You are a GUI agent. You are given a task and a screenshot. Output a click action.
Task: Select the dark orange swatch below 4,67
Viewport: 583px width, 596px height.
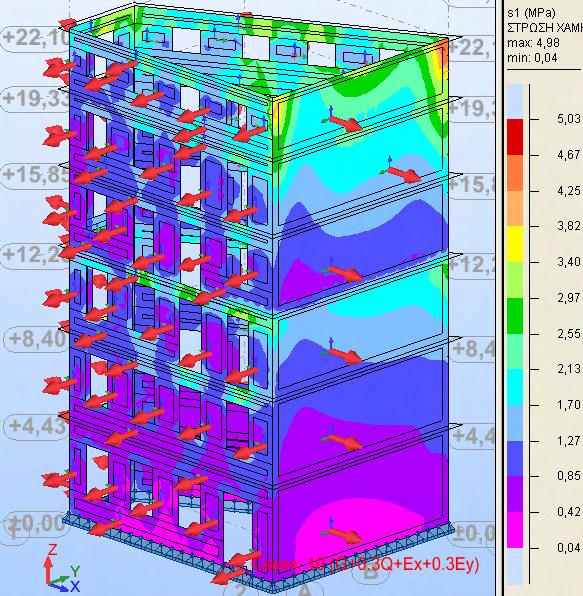pos(515,173)
